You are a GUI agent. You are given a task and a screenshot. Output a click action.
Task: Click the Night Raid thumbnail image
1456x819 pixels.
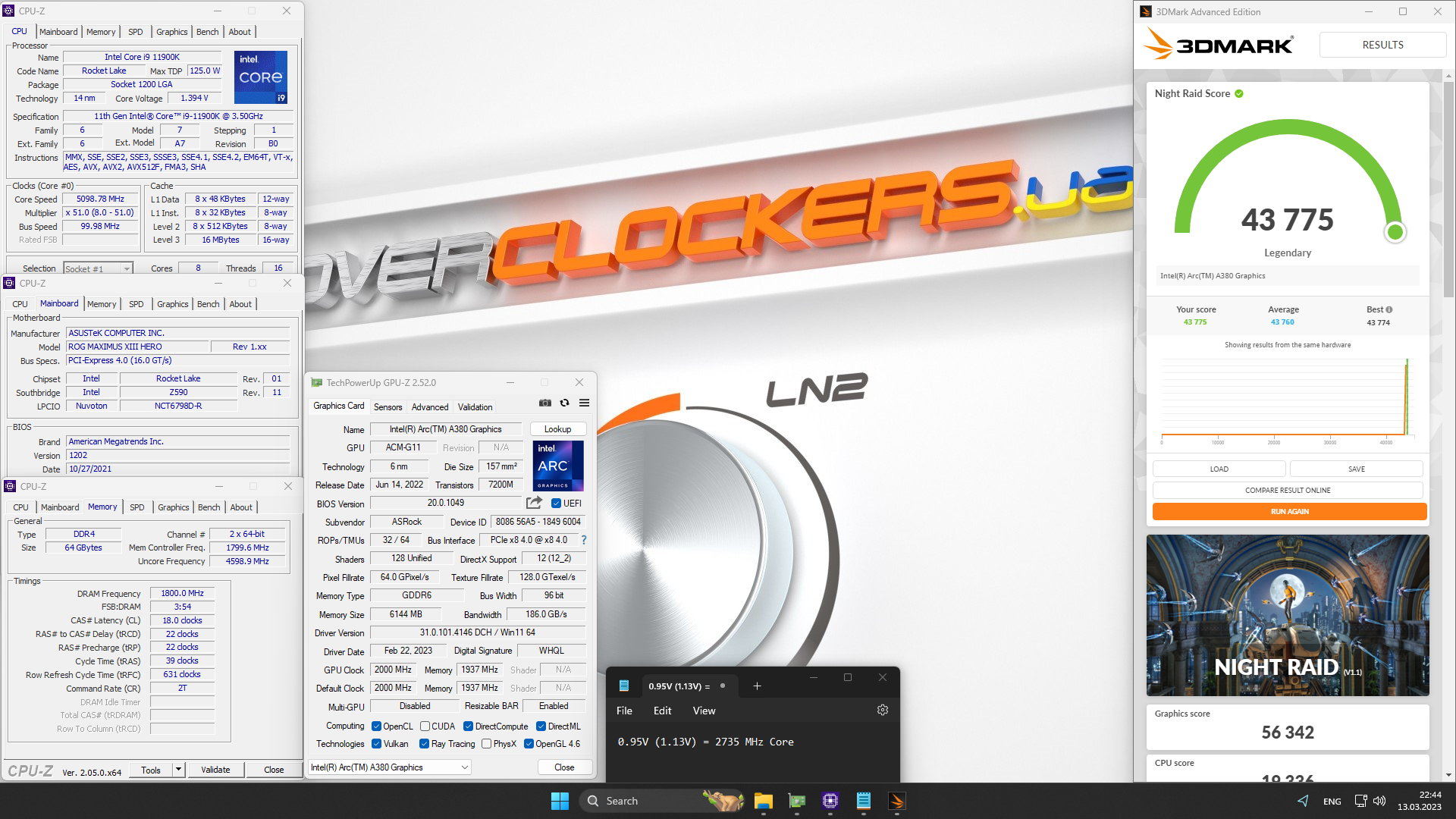[x=1288, y=615]
